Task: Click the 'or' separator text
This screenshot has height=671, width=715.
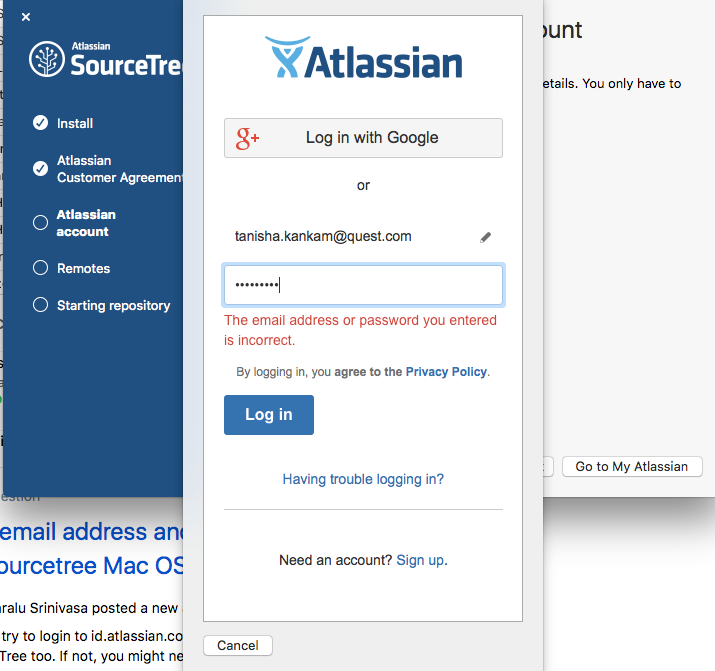Action: pos(363,186)
